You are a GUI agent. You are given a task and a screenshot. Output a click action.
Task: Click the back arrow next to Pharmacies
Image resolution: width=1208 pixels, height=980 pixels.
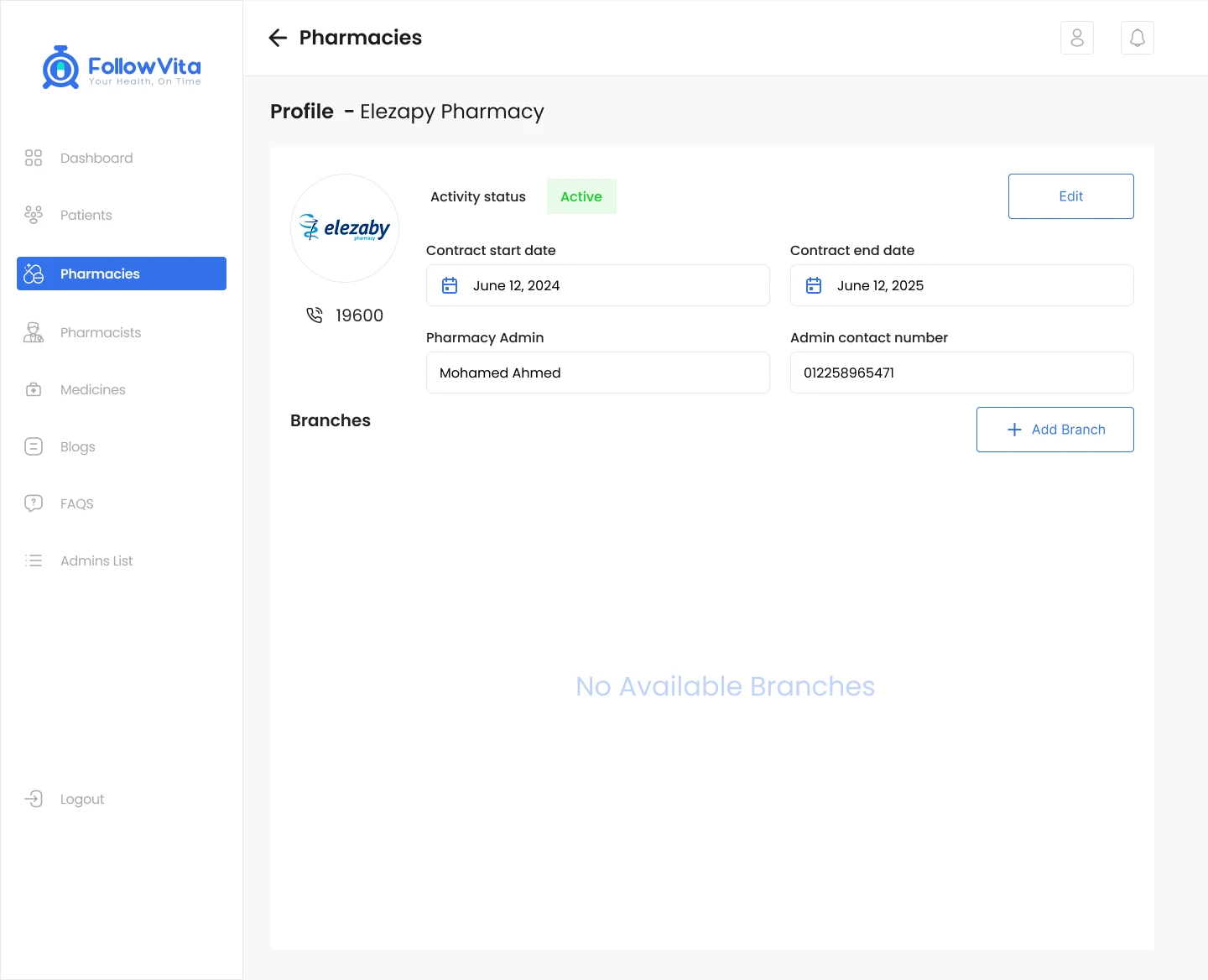(278, 38)
